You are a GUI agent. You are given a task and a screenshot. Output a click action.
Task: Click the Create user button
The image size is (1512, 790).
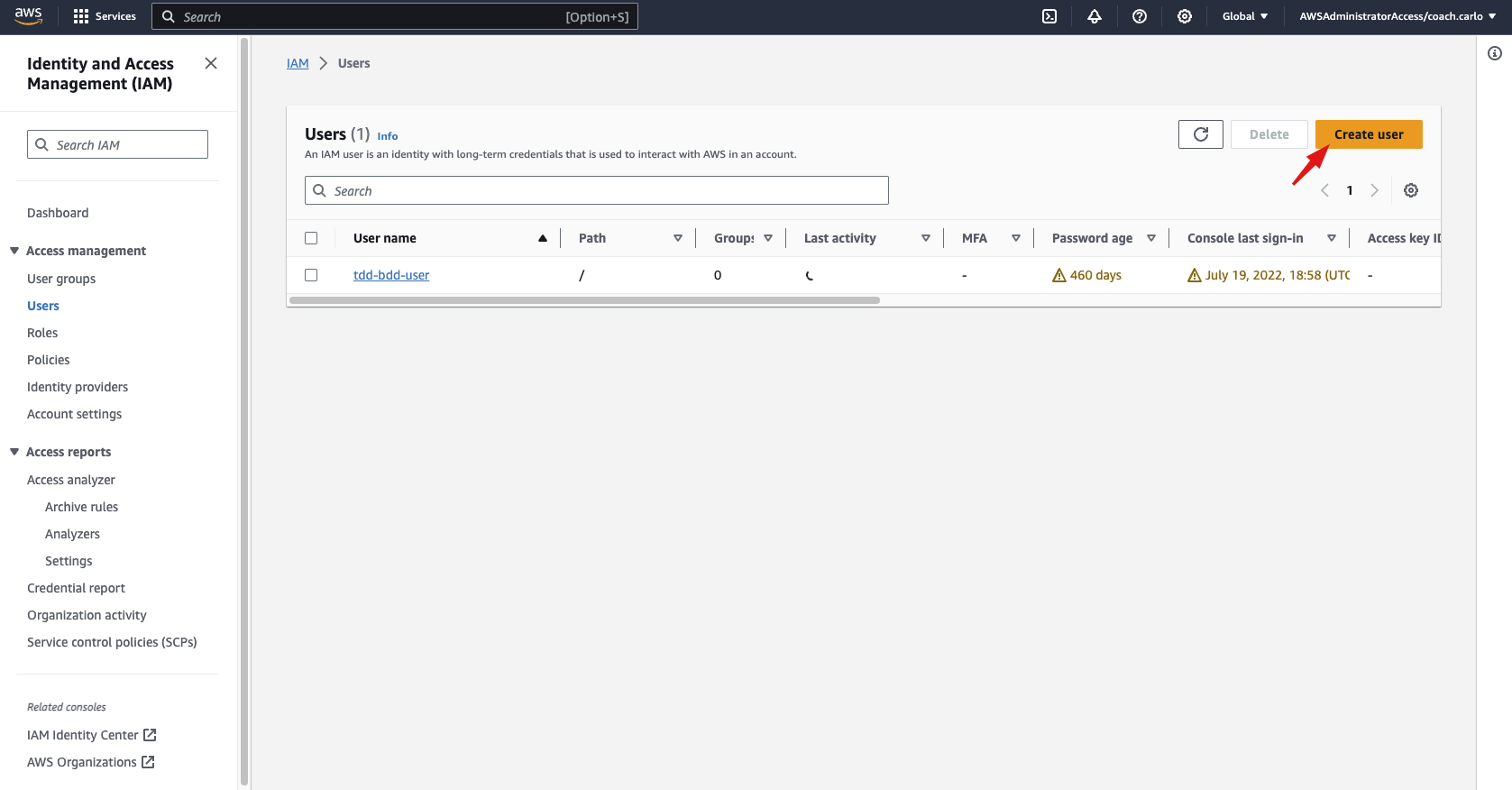tap(1368, 134)
